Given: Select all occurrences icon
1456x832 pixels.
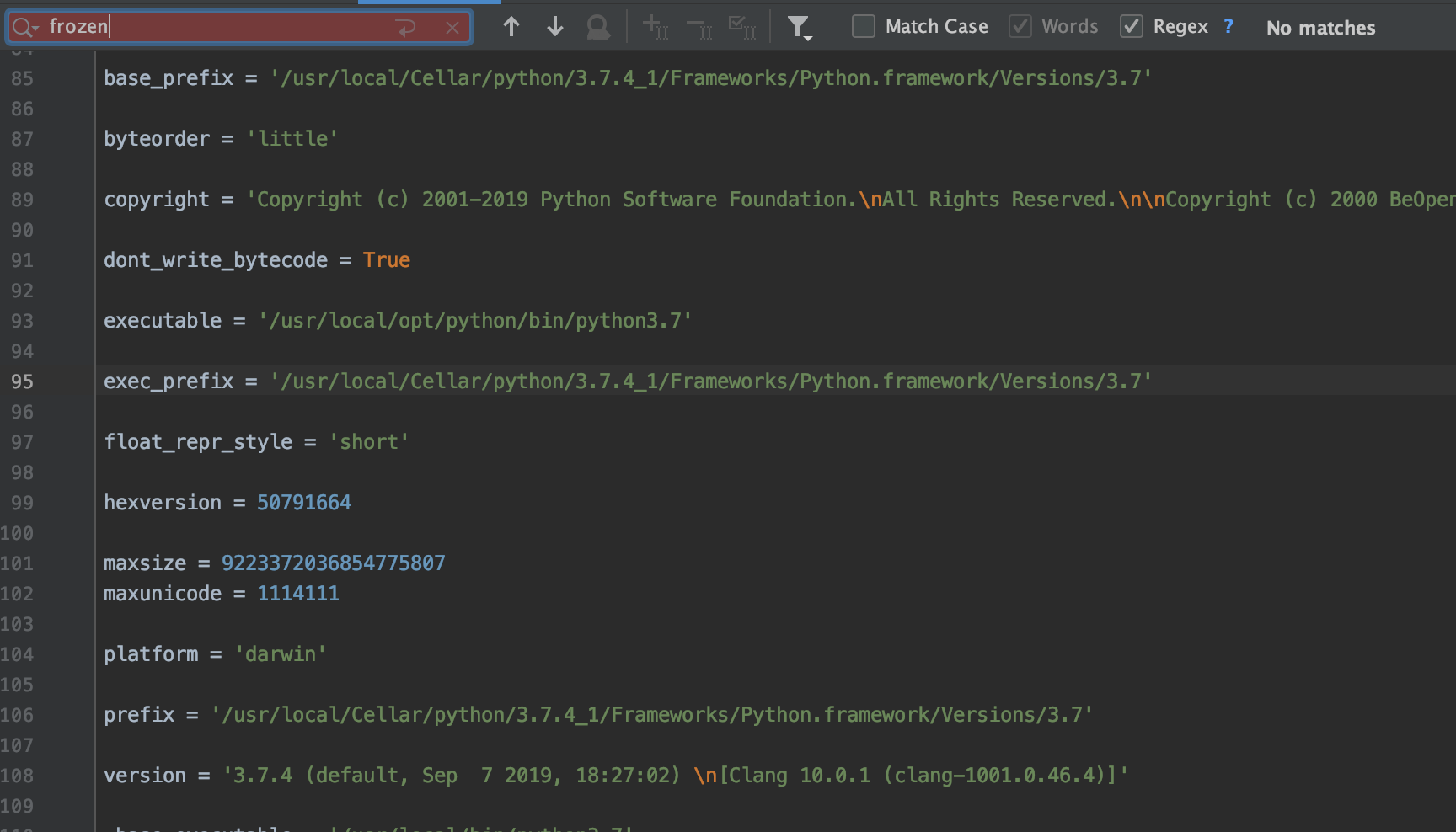Looking at the screenshot, I should coord(742,28).
